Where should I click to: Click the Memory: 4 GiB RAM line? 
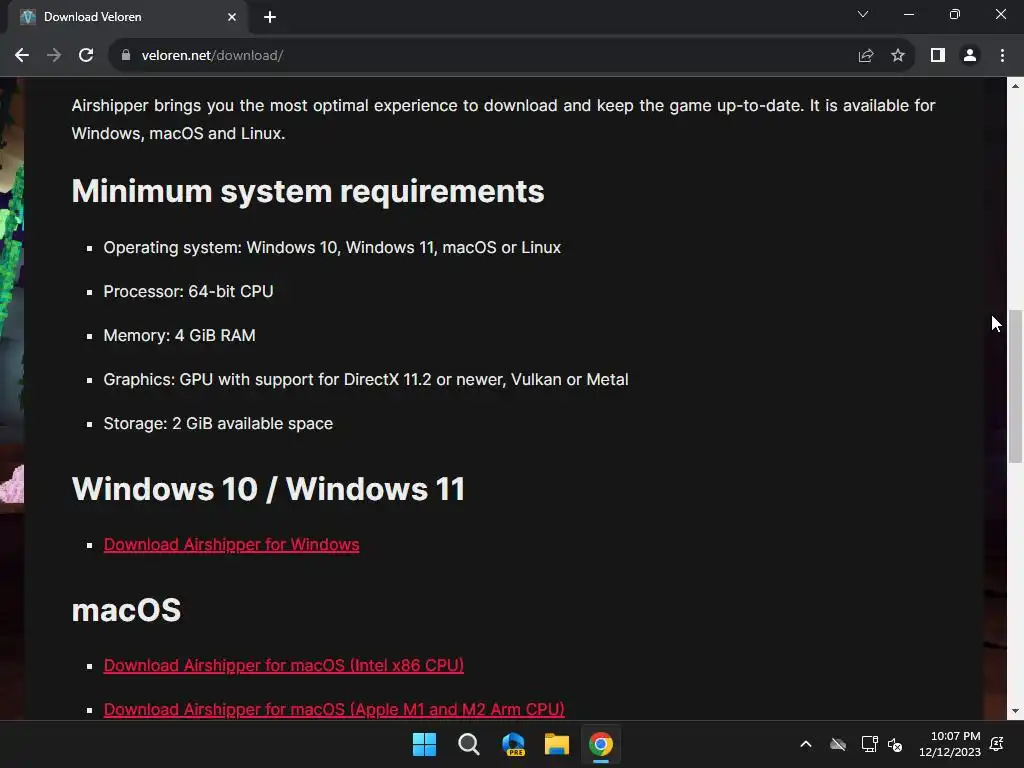[180, 336]
